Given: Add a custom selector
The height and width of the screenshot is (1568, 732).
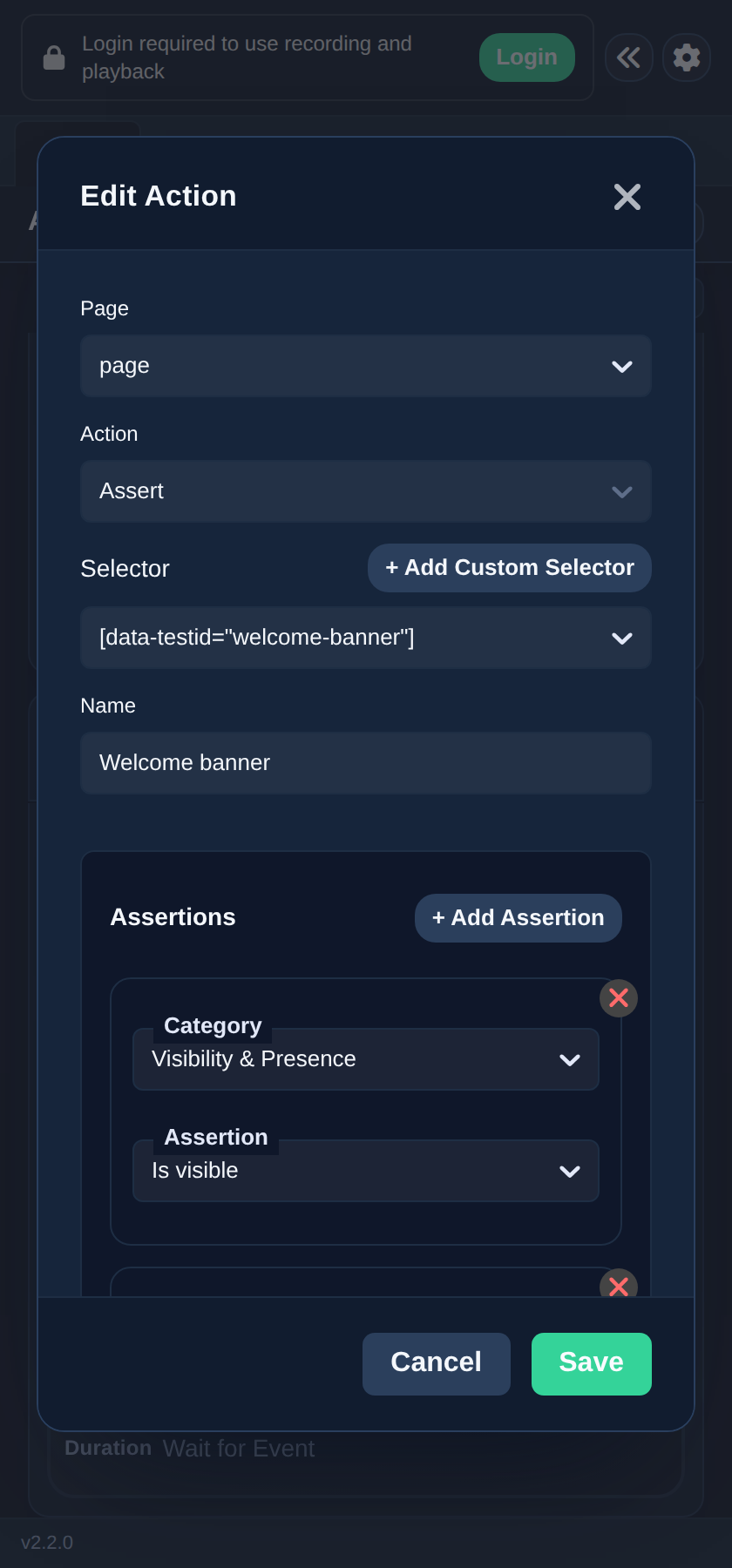Looking at the screenshot, I should pyautogui.click(x=510, y=568).
